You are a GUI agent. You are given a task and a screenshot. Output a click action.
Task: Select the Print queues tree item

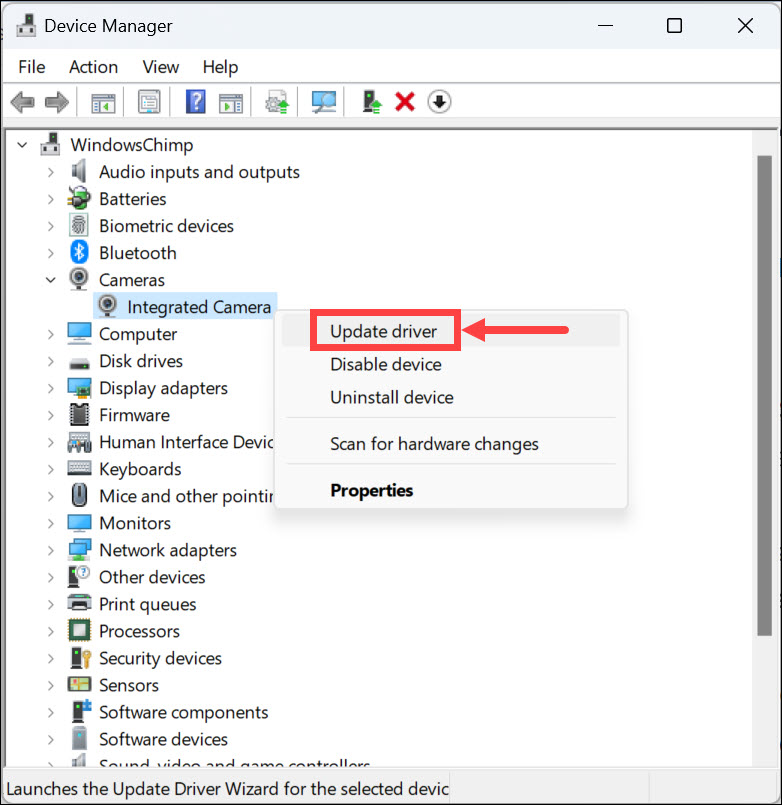(x=147, y=604)
